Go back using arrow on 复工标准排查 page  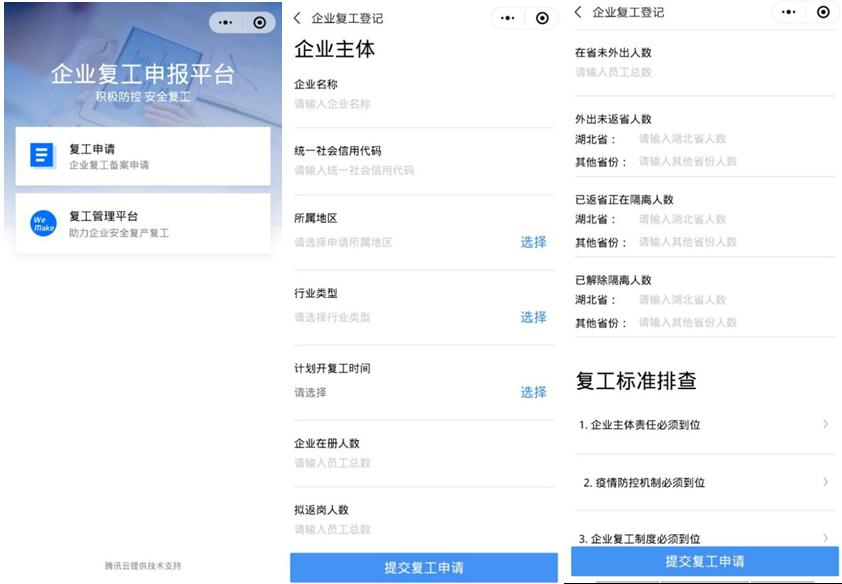(x=579, y=12)
